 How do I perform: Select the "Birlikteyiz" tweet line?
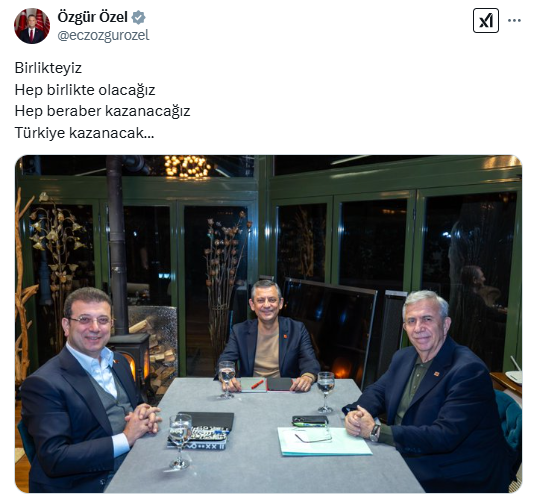pos(48,68)
